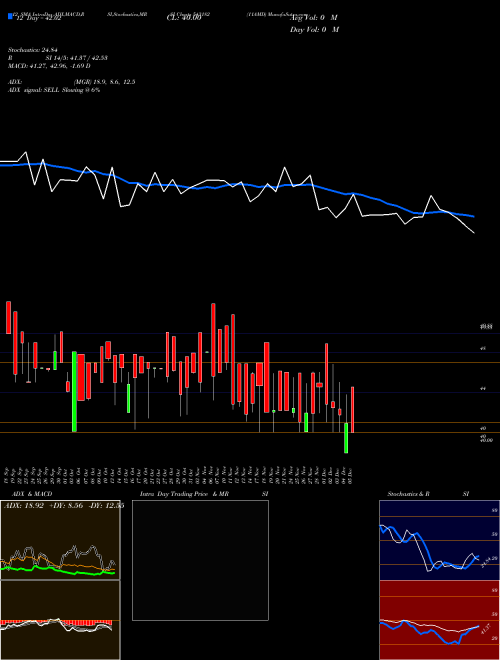Screen dimensions: 500x660
Task: Click the first high peak of the white price line
Action: coord(26,153)
